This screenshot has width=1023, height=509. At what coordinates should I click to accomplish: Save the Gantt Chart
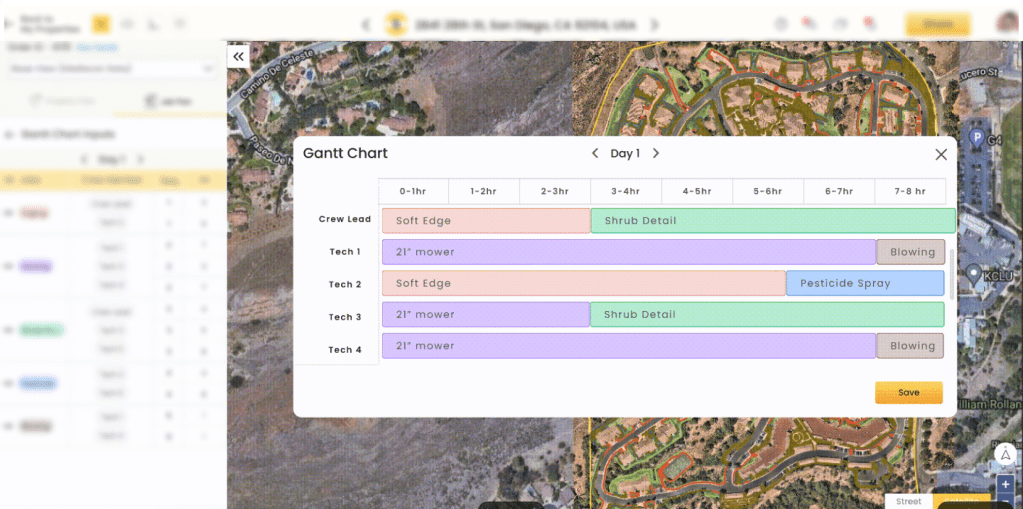[x=908, y=393]
